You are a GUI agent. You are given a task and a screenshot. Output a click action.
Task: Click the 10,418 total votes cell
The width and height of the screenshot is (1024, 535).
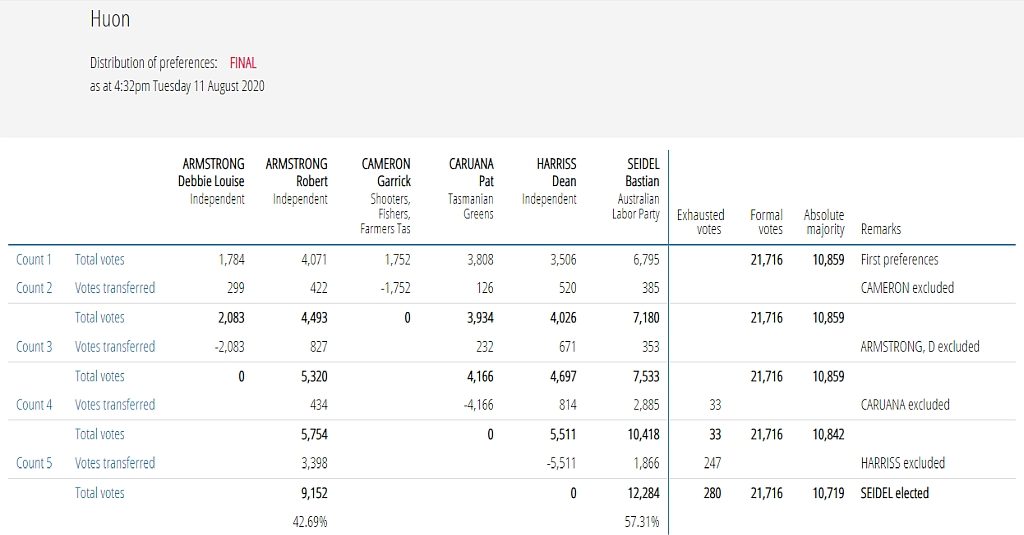pyautogui.click(x=643, y=434)
